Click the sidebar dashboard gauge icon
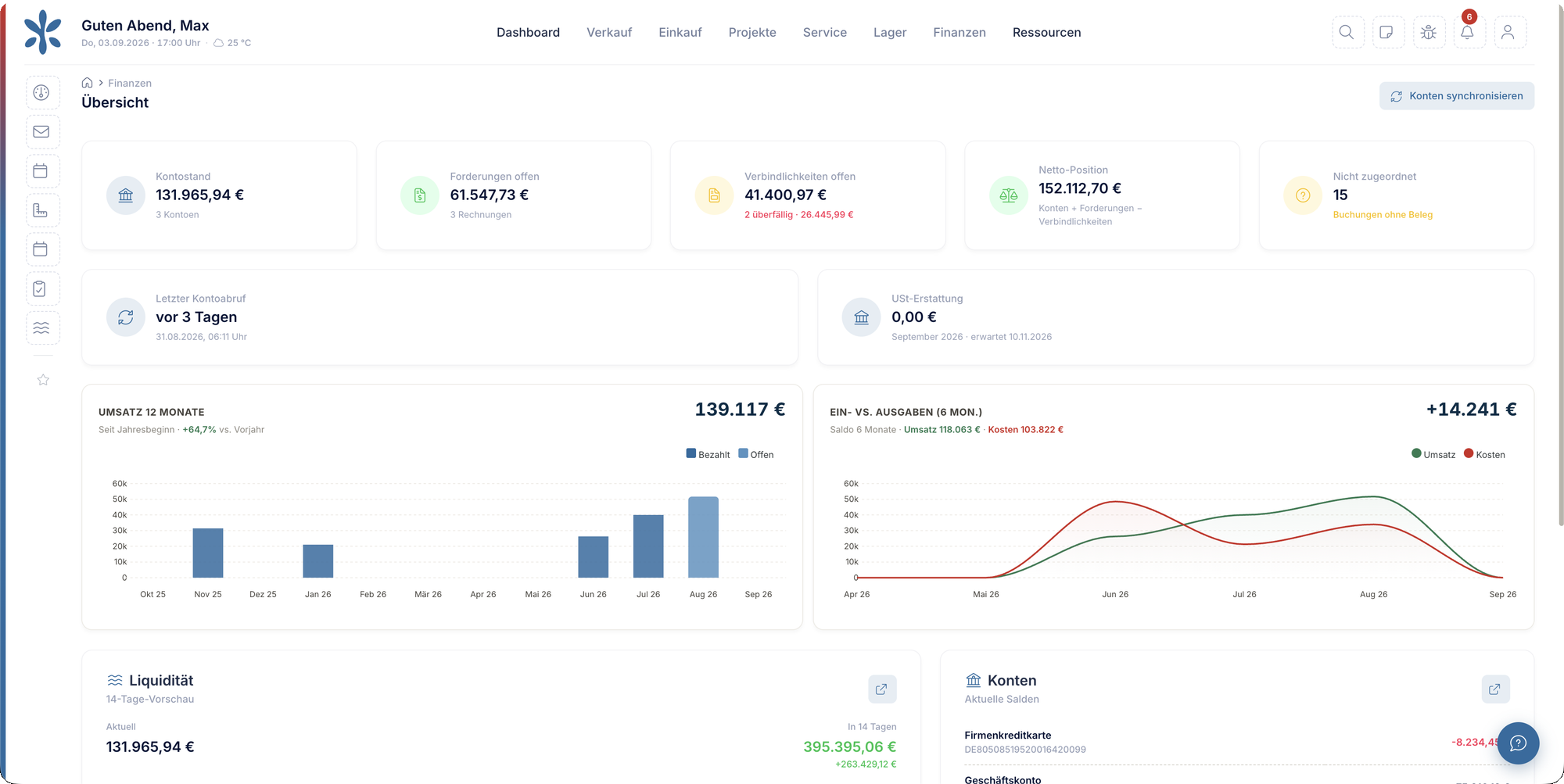This screenshot has width=1564, height=784. point(42,93)
